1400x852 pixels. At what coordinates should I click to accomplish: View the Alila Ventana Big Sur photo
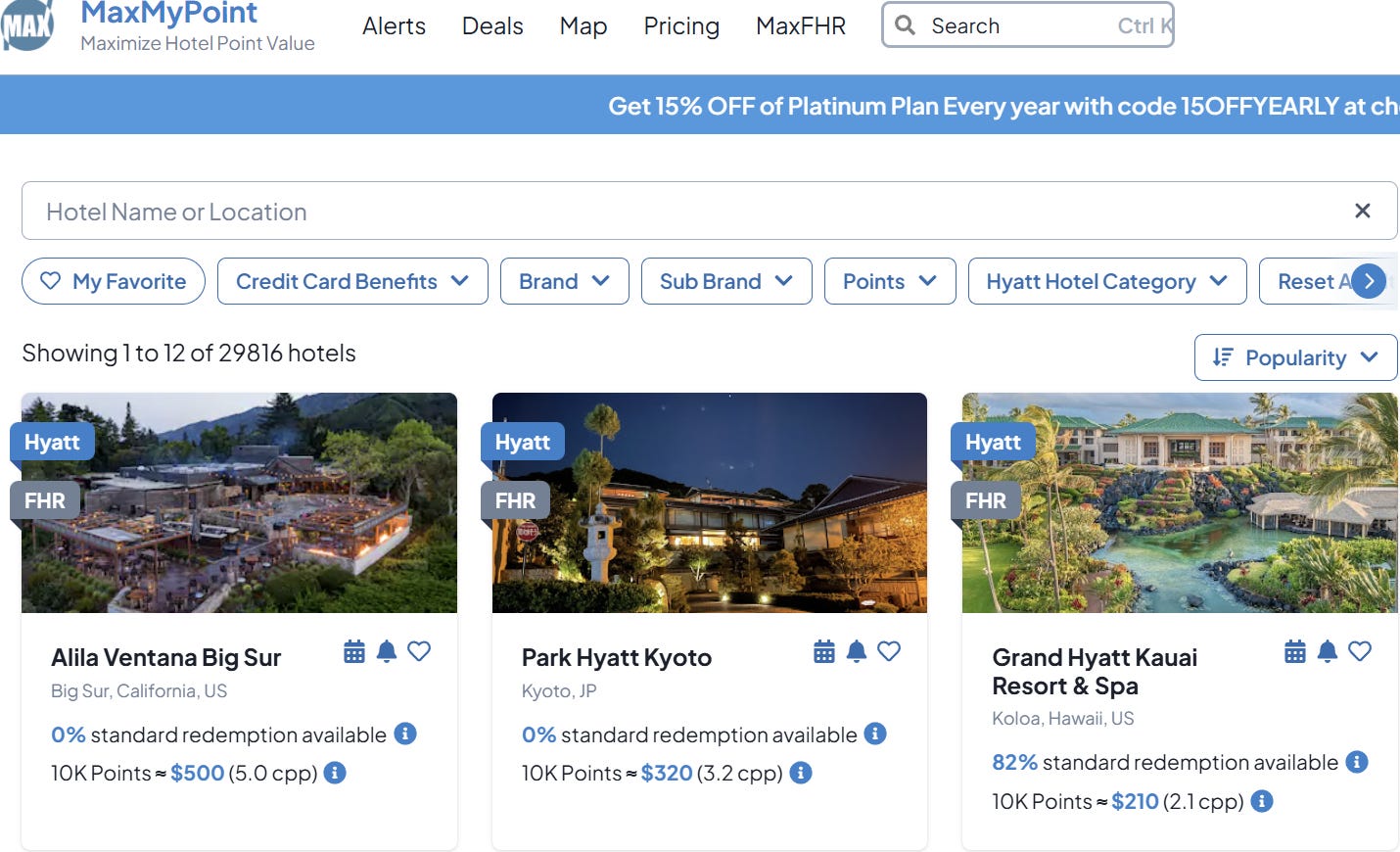tap(239, 503)
